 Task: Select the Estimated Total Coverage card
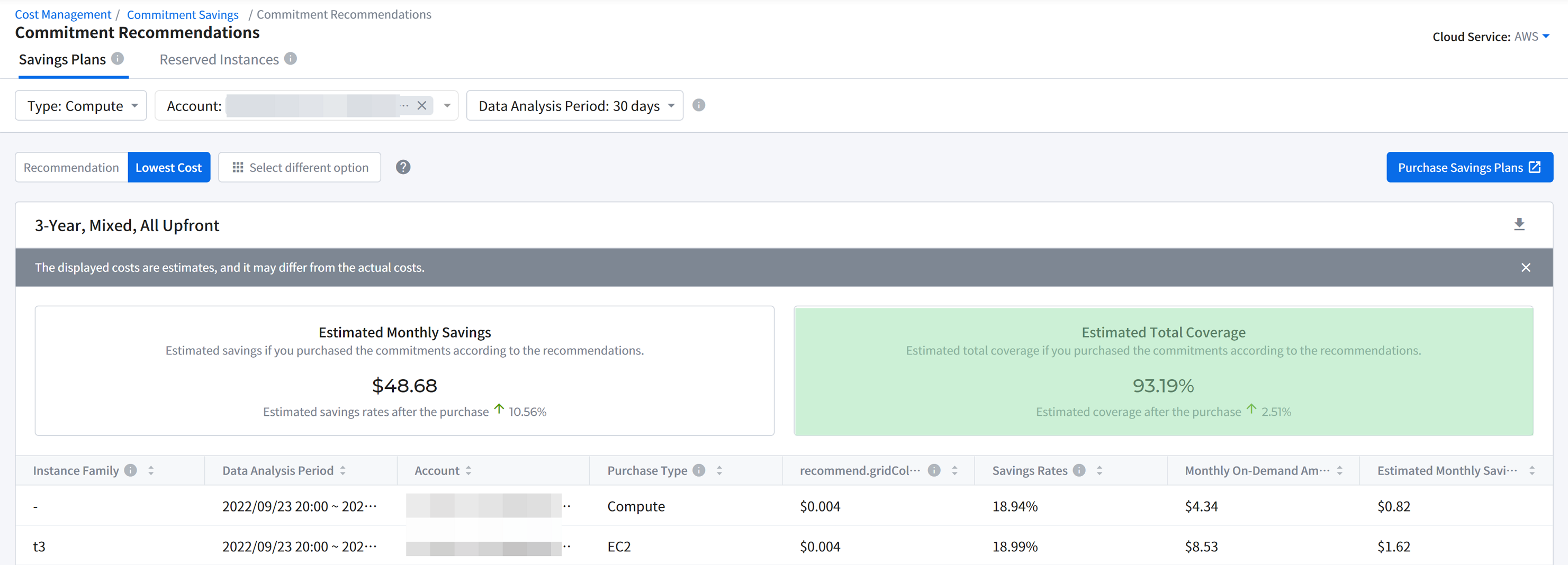1163,370
